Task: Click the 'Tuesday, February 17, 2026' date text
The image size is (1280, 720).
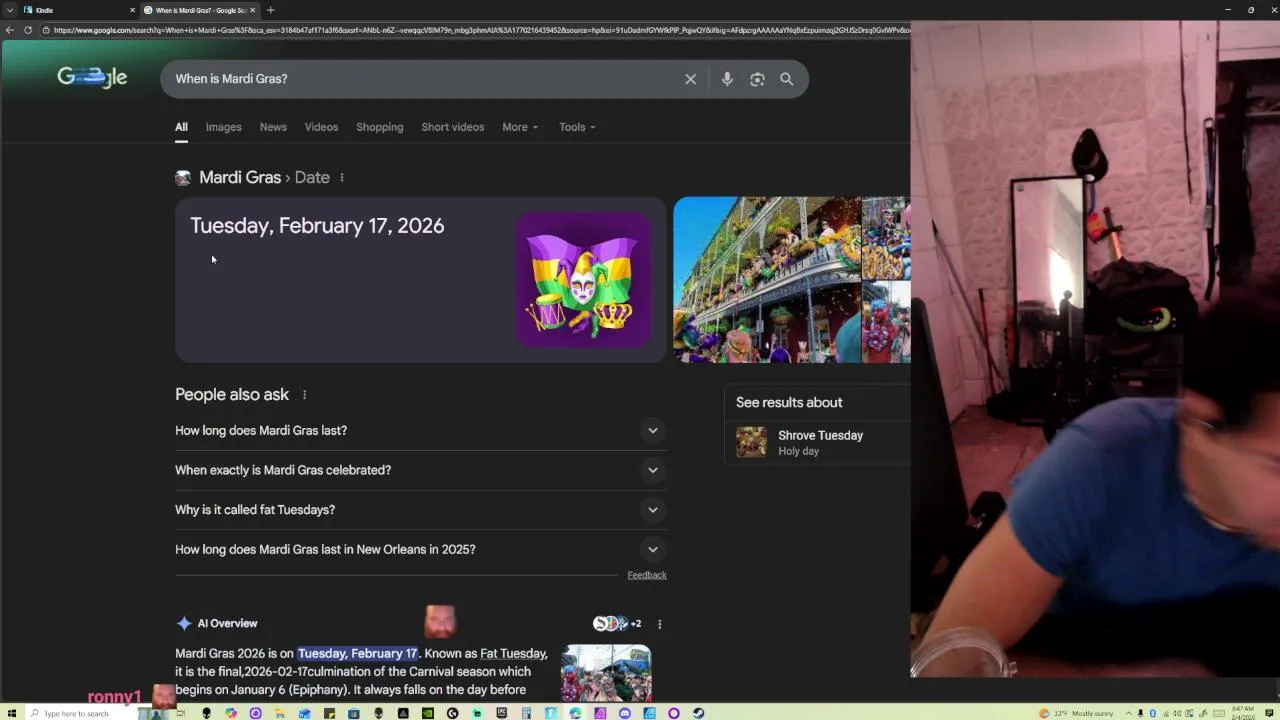Action: pyautogui.click(x=317, y=226)
